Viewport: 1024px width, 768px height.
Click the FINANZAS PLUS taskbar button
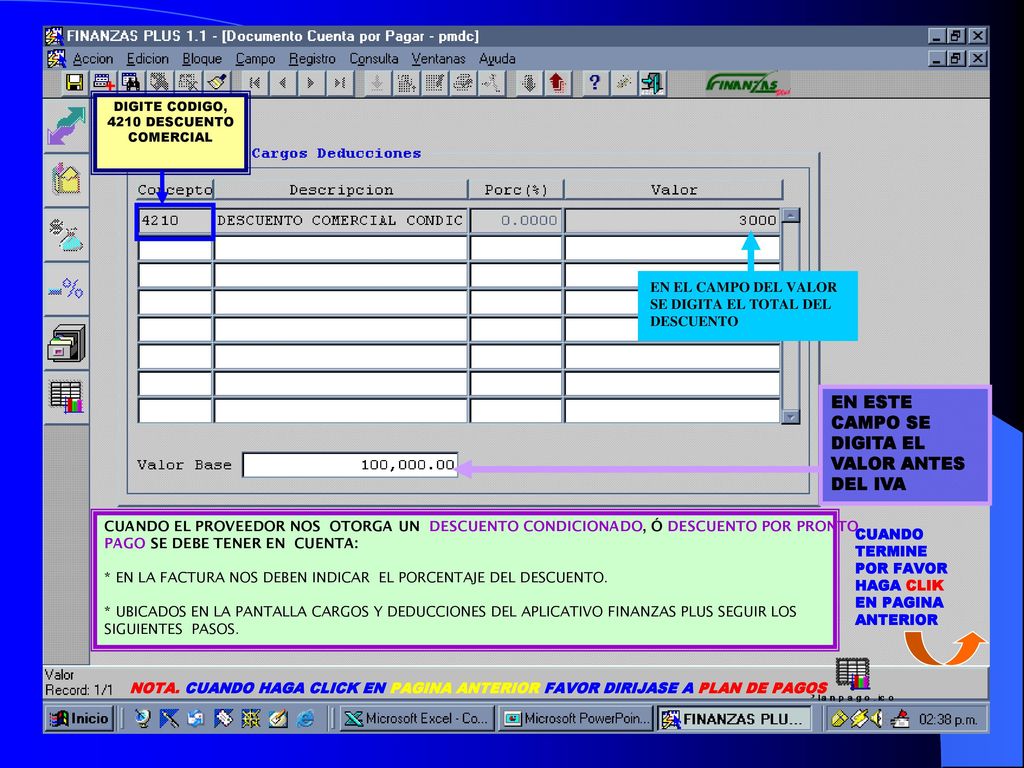pyautogui.click(x=735, y=719)
